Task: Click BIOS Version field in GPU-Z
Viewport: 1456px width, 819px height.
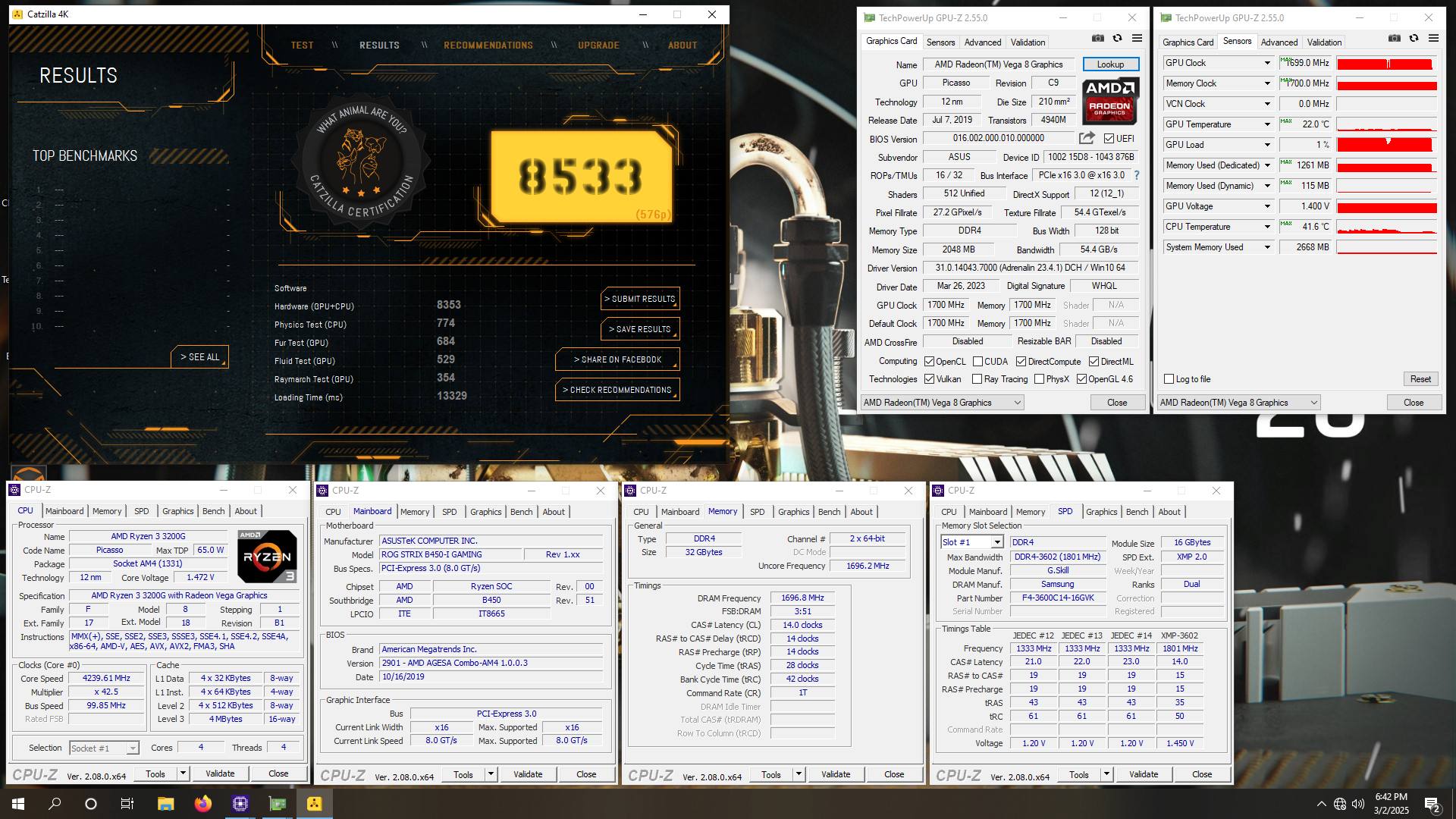Action: [x=998, y=139]
